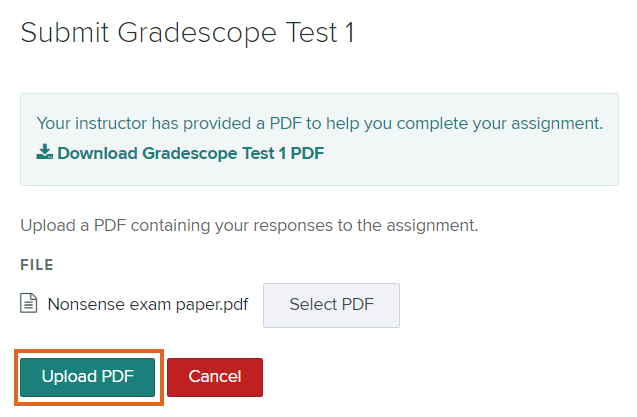The height and width of the screenshot is (417, 637).
Task: Click the '.pdf' extension of the selected file
Action: coord(232,304)
